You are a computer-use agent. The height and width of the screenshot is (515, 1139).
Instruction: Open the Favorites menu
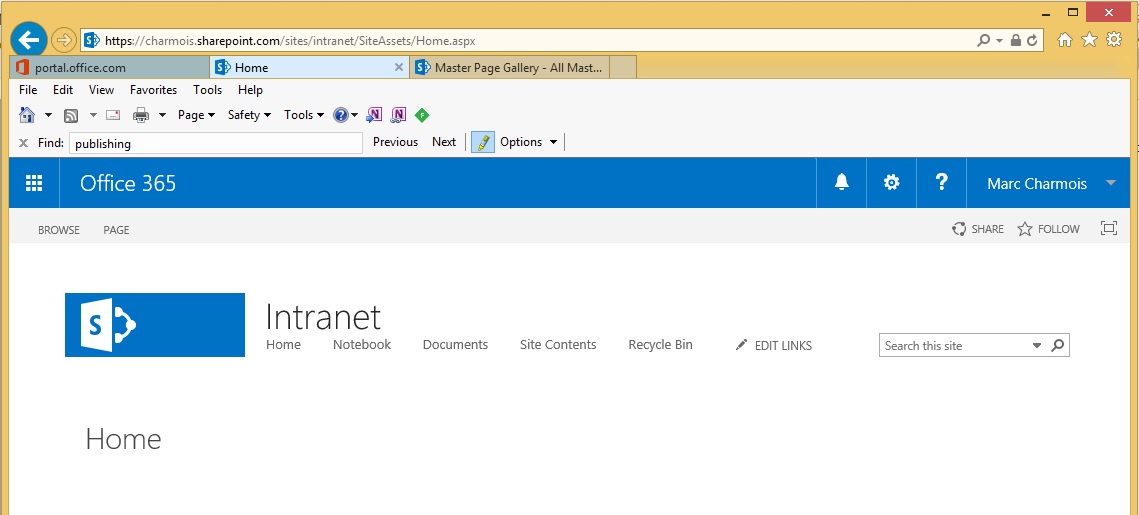pyautogui.click(x=153, y=90)
